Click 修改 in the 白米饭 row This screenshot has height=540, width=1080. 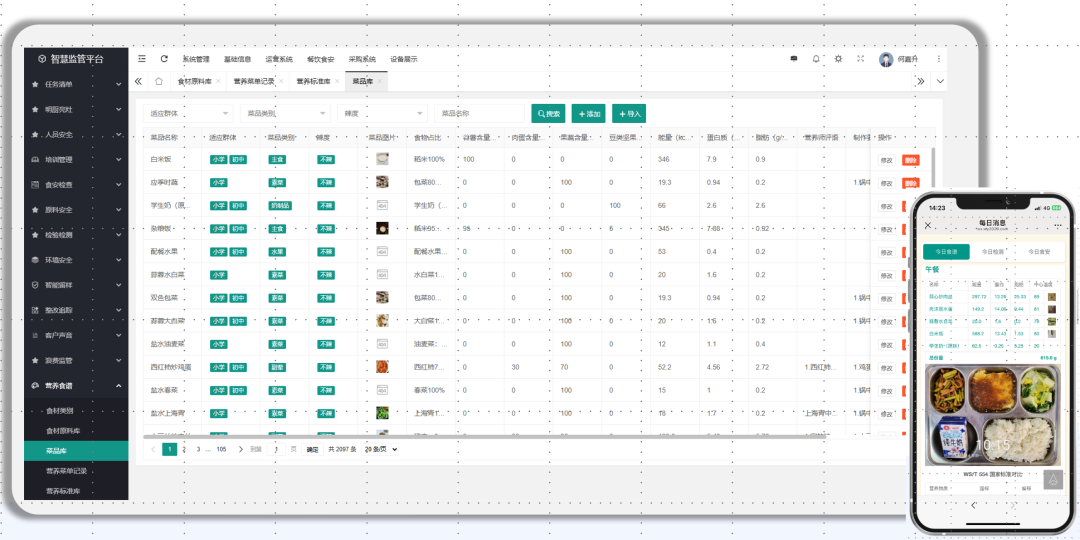tap(886, 160)
